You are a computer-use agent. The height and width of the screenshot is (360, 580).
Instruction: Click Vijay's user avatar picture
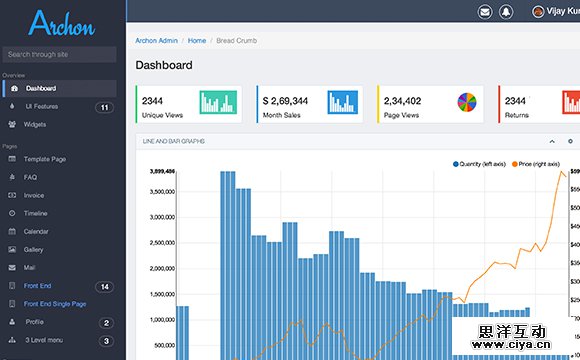tap(538, 12)
